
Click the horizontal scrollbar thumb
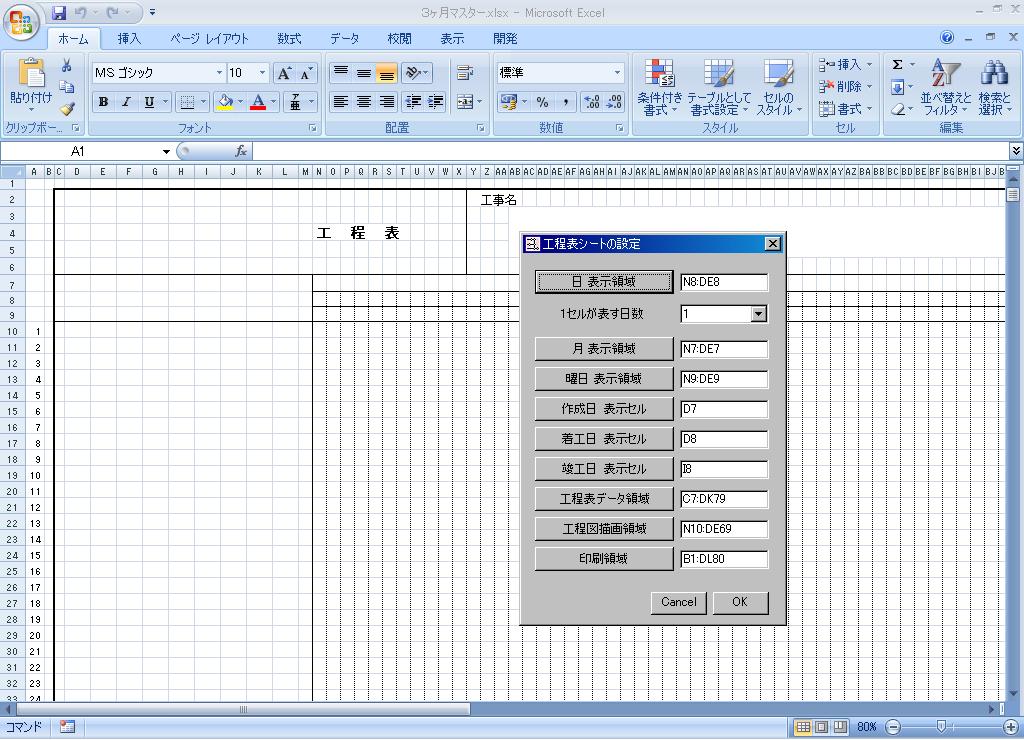(x=243, y=709)
